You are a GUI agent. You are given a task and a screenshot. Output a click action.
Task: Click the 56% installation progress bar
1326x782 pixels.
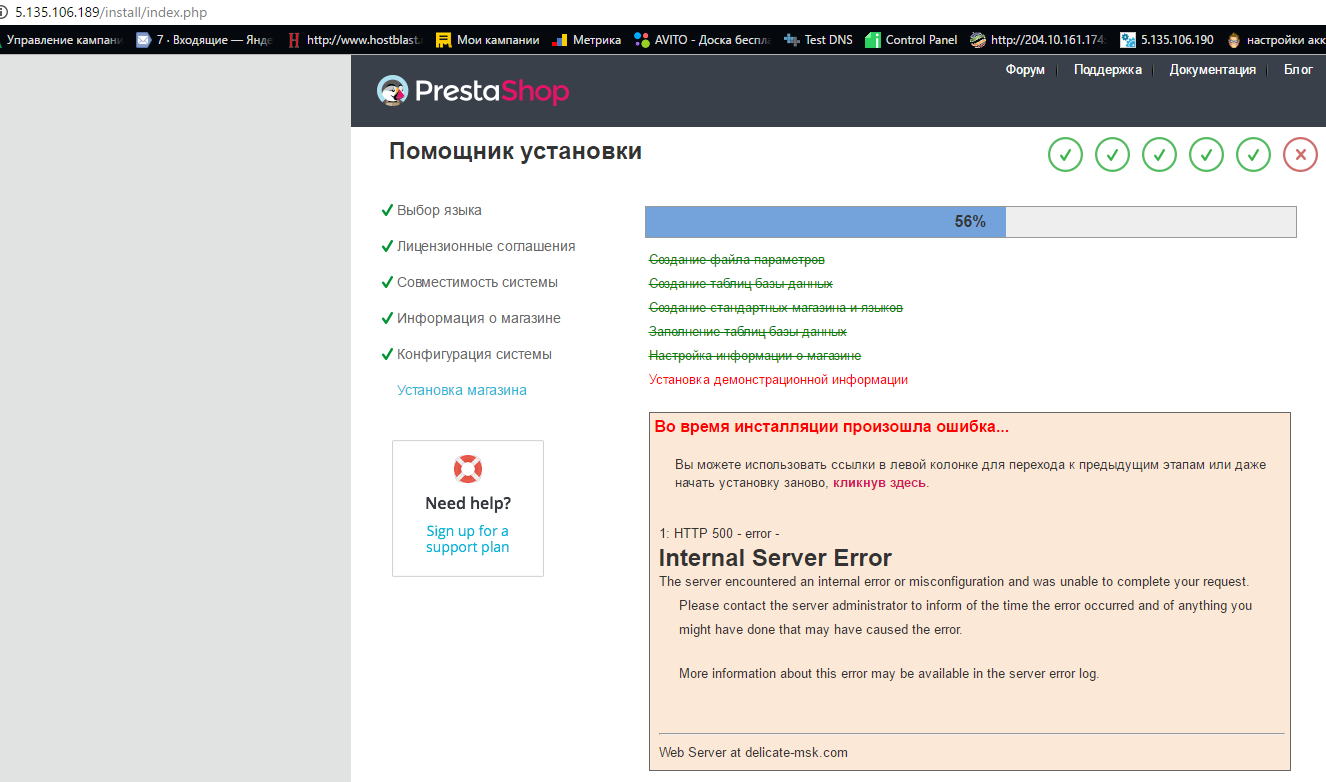pyautogui.click(x=970, y=222)
